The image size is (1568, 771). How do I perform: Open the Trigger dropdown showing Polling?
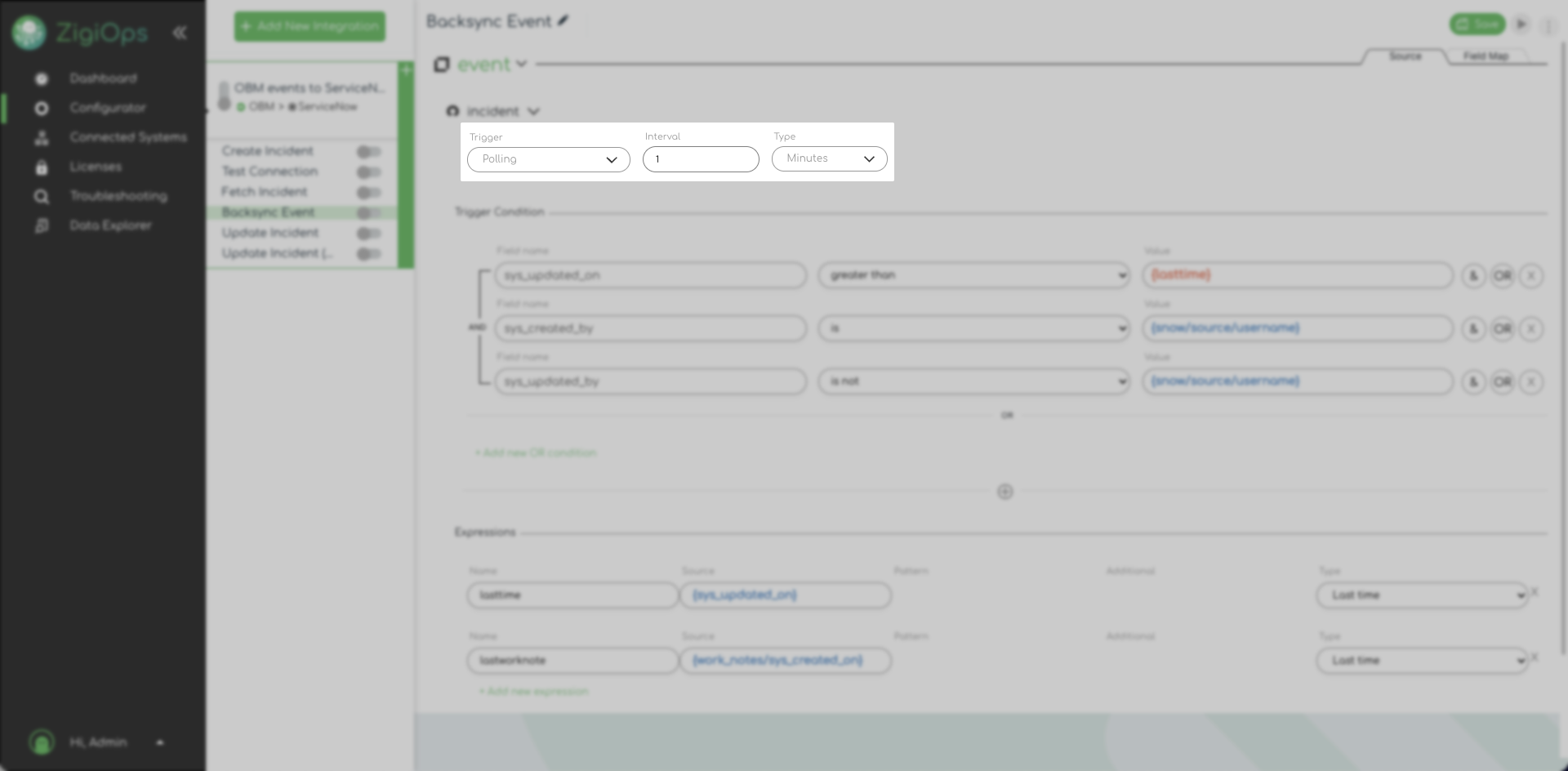(x=548, y=159)
